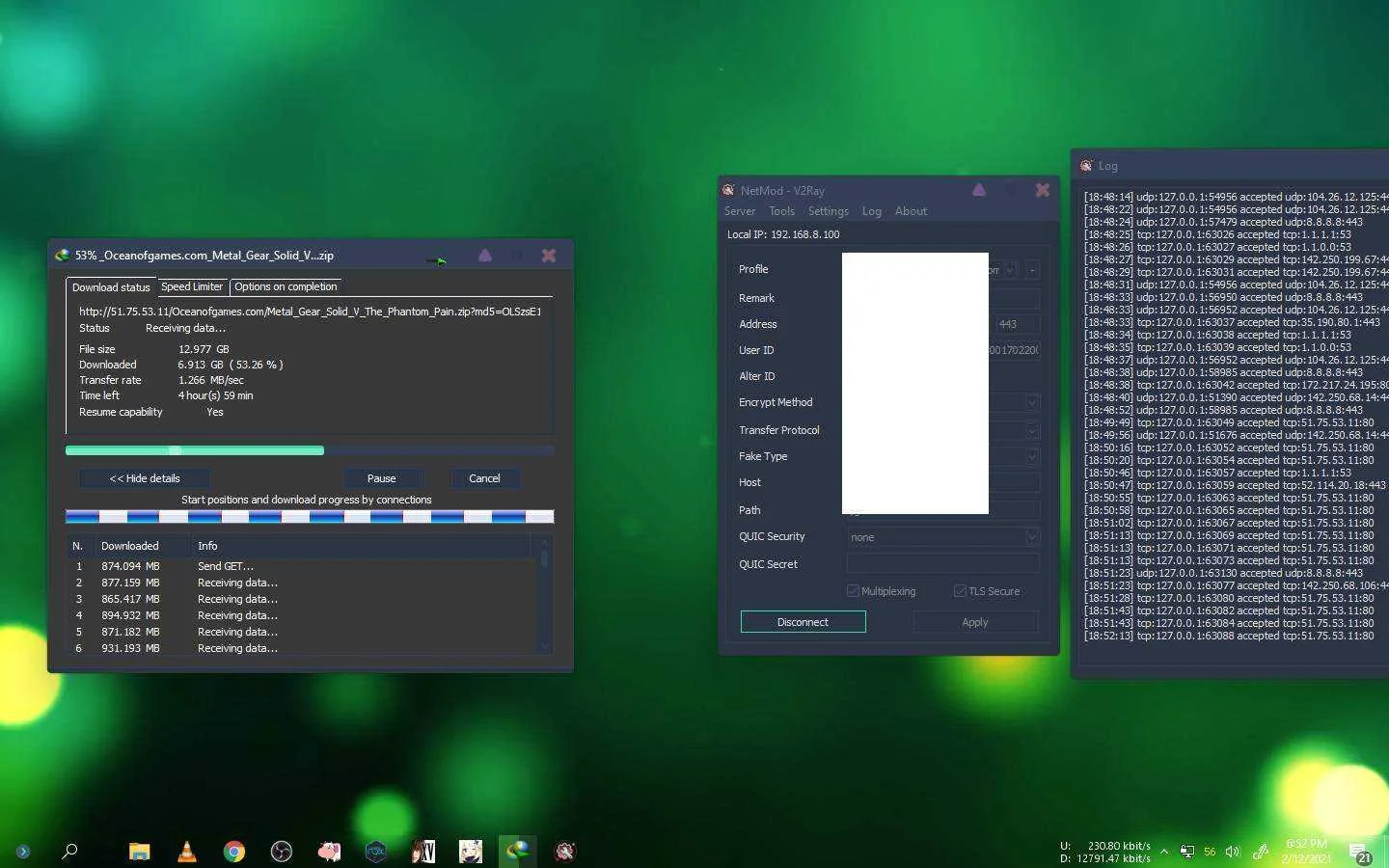Open the Server menu in NetMod
This screenshot has width=1389, height=868.
740,211
